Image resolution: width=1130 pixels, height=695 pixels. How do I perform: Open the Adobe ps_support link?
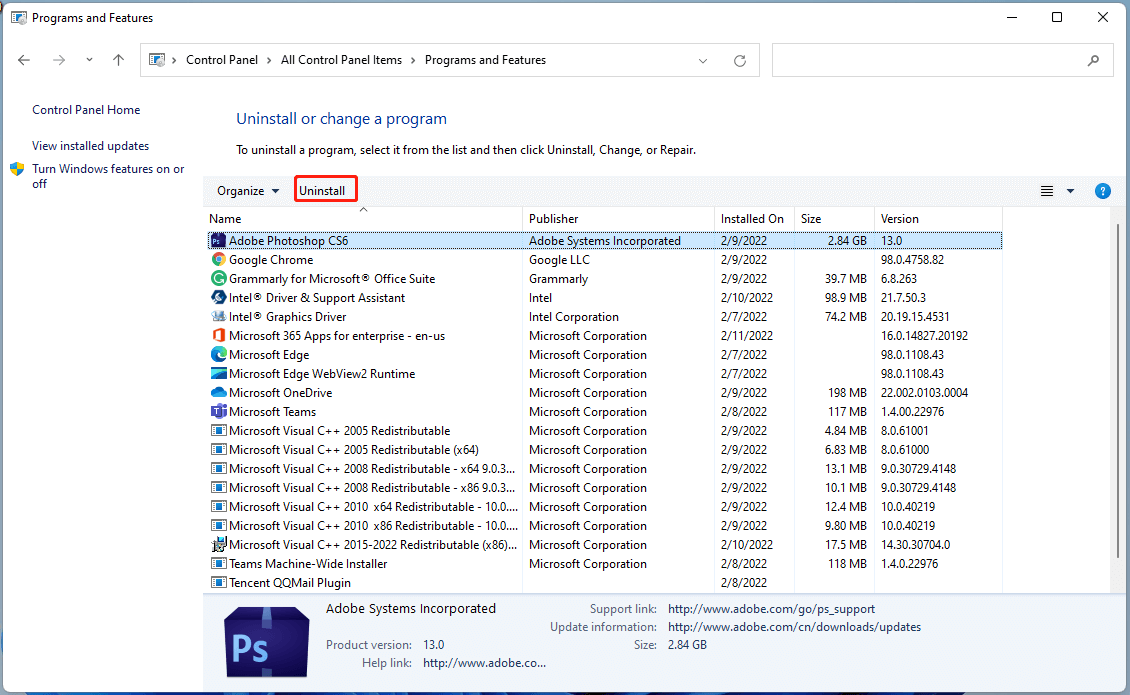pyautogui.click(x=771, y=609)
